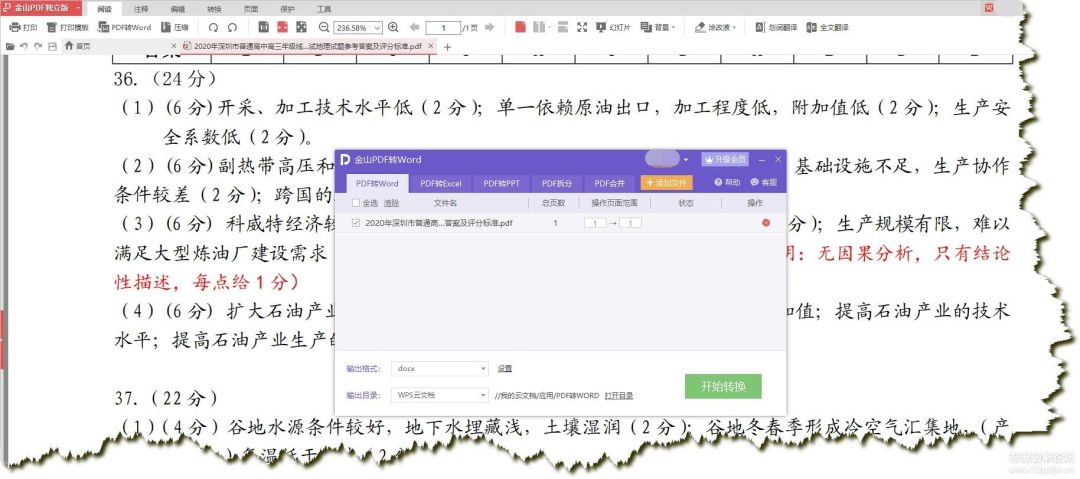Select the PDF转Excel converter tab
Image resolution: width=1080 pixels, height=479 pixels.
click(x=442, y=183)
